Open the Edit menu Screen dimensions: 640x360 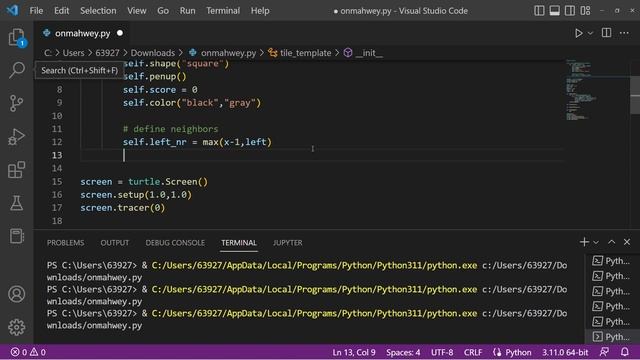pyautogui.click(x=62, y=11)
